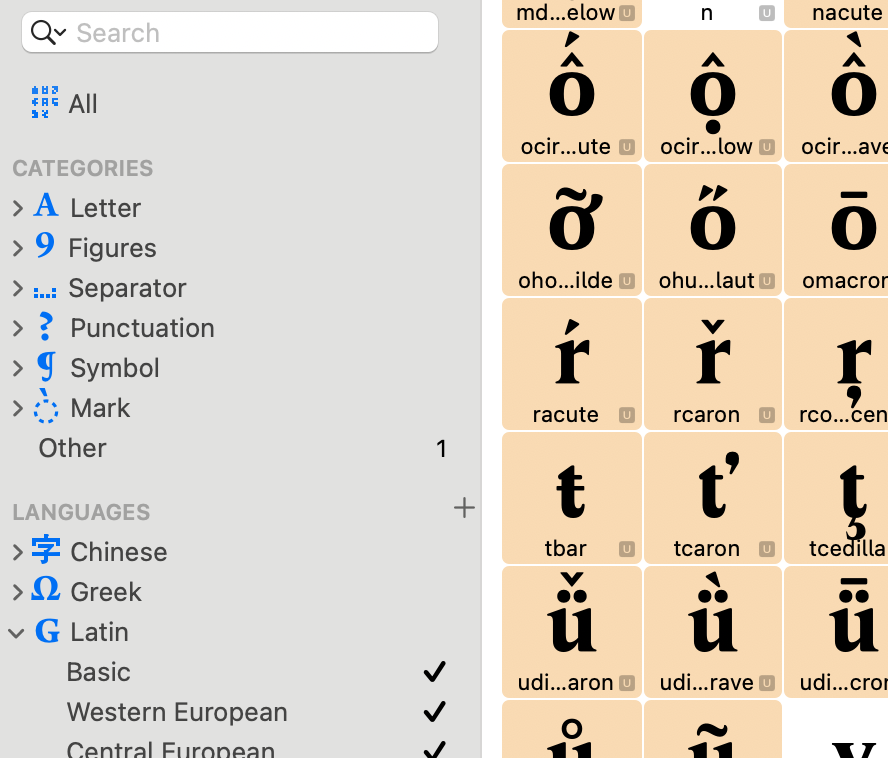888x758 pixels.
Task: Expand the Greek language group
Action: point(17,592)
